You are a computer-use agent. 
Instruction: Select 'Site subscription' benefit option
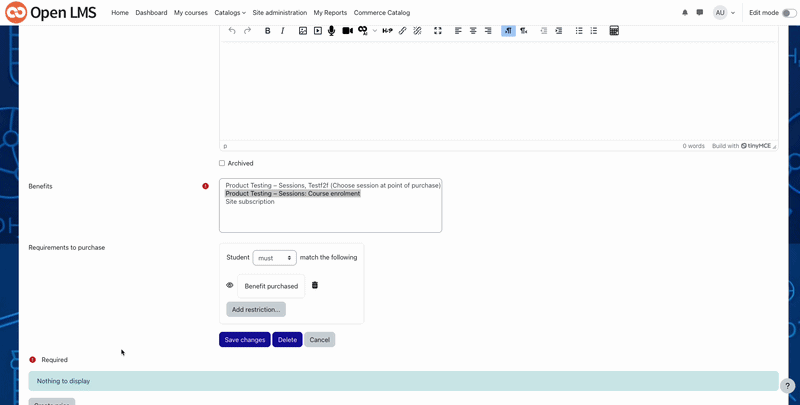coord(250,201)
